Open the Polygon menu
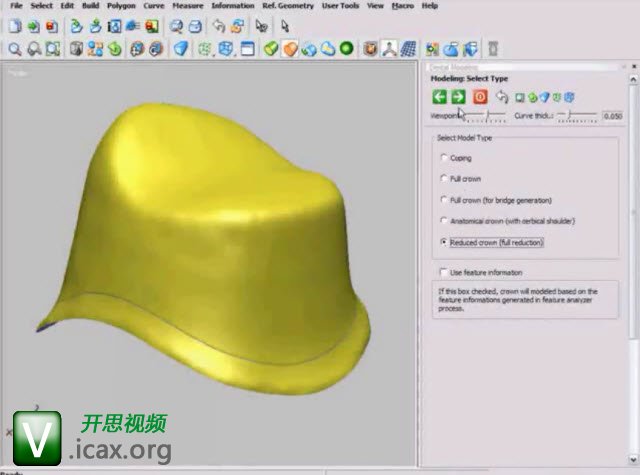Image resolution: width=640 pixels, height=475 pixels. pyautogui.click(x=121, y=6)
